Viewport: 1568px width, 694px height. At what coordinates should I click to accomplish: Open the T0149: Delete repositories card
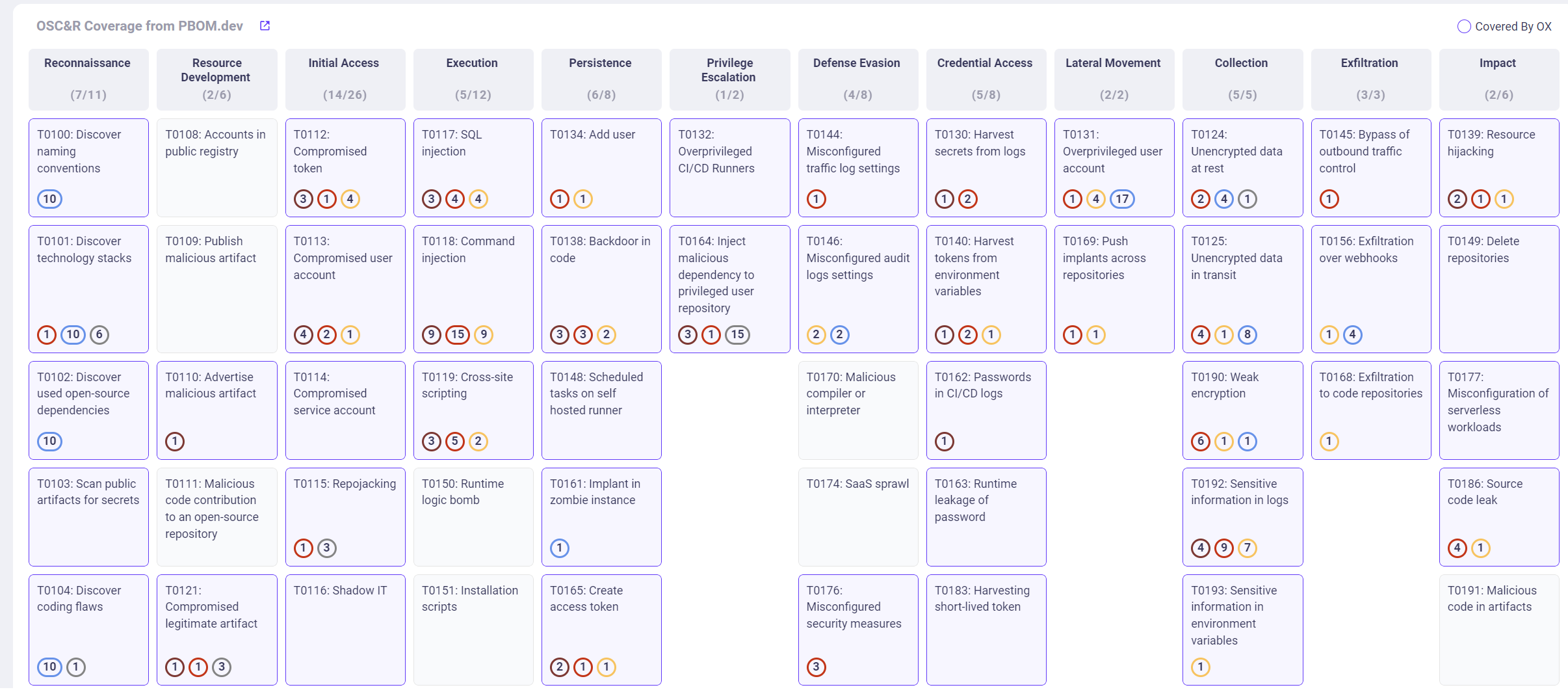click(x=1498, y=288)
